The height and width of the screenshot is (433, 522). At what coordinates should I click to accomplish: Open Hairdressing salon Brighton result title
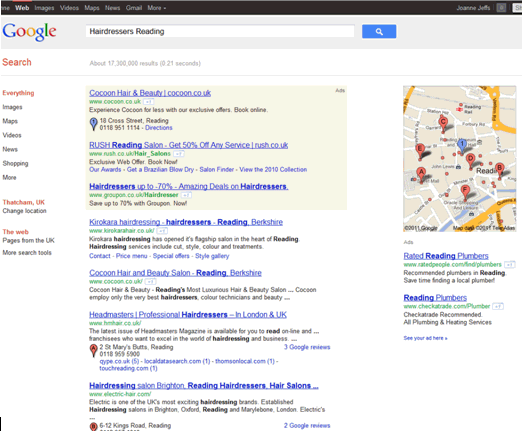coord(204,386)
